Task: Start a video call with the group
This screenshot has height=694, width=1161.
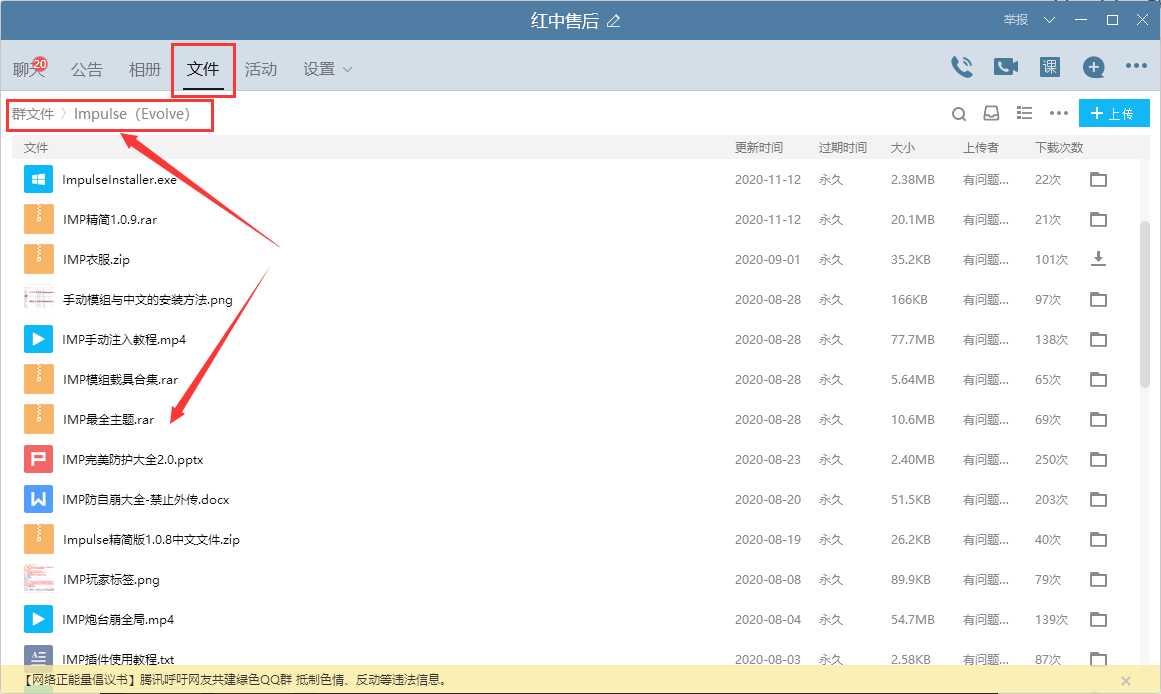Action: [1006, 67]
